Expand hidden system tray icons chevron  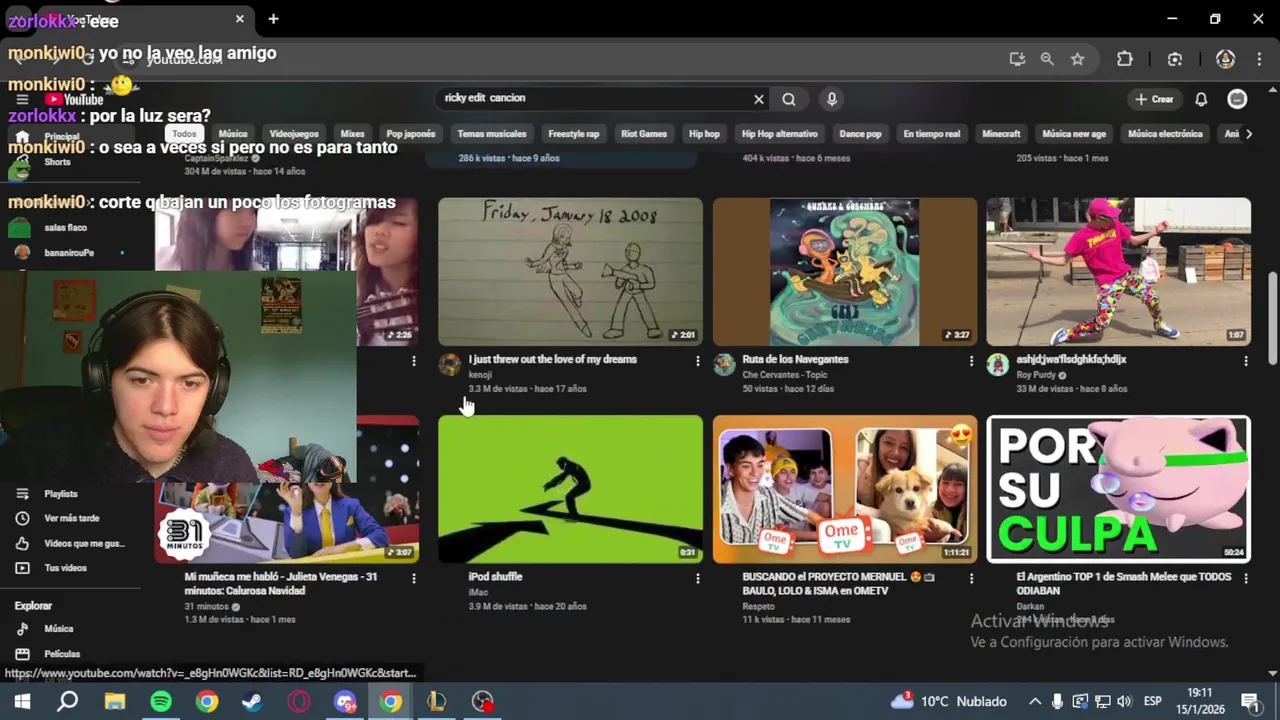click(1035, 701)
